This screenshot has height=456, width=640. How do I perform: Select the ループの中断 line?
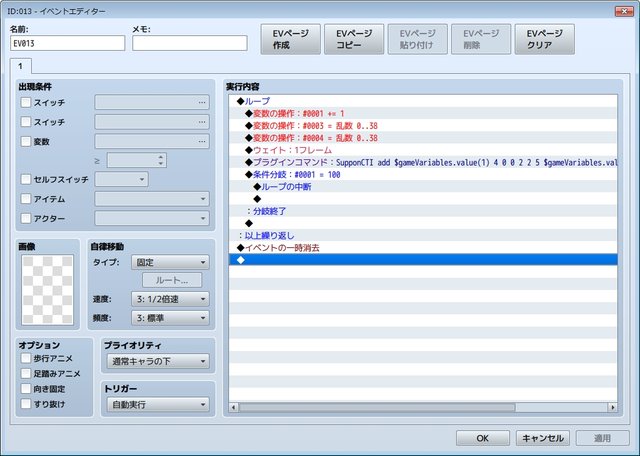tap(423, 187)
